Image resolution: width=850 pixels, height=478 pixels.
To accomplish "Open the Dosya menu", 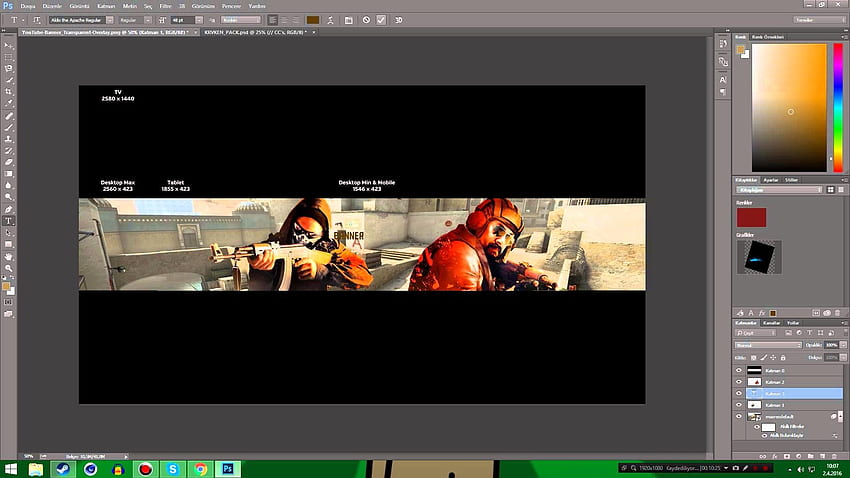I will tap(27, 6).
